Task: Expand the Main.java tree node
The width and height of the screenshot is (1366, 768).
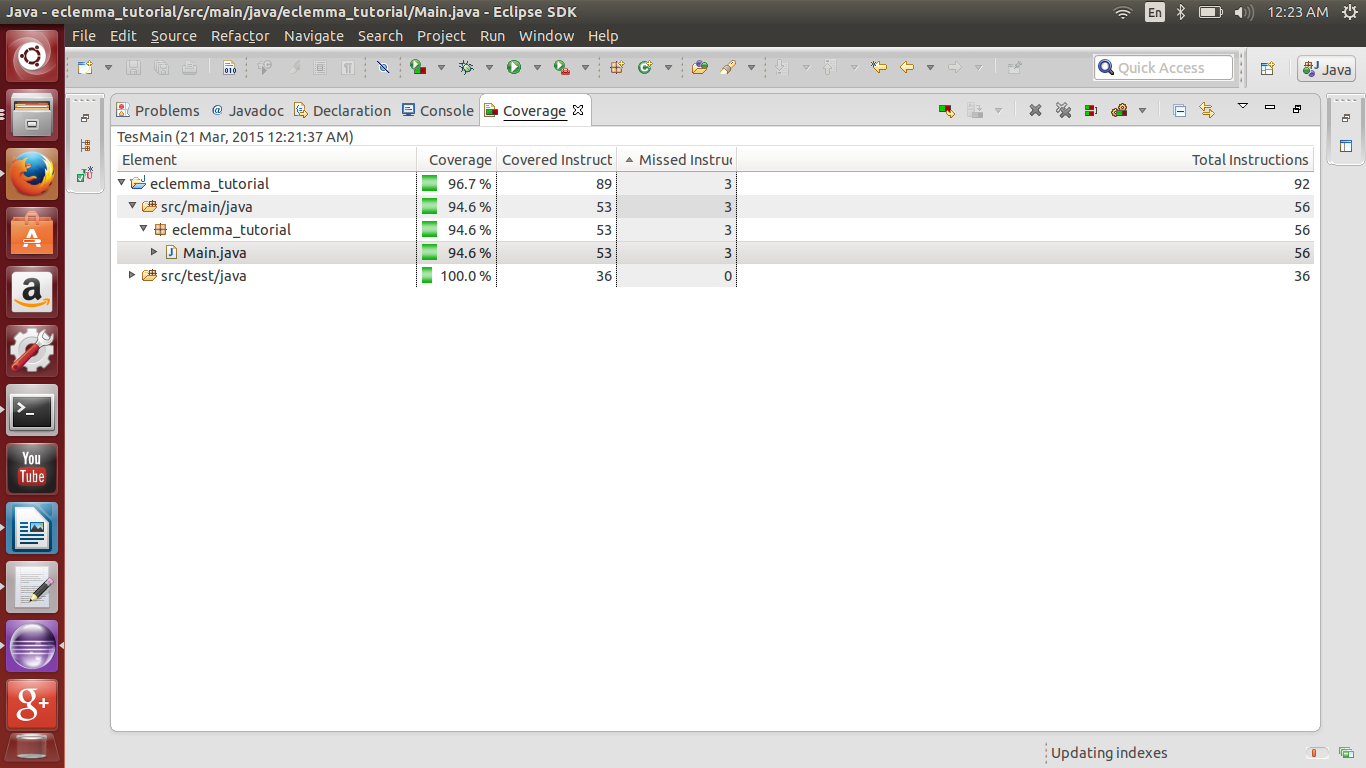Action: tap(154, 252)
